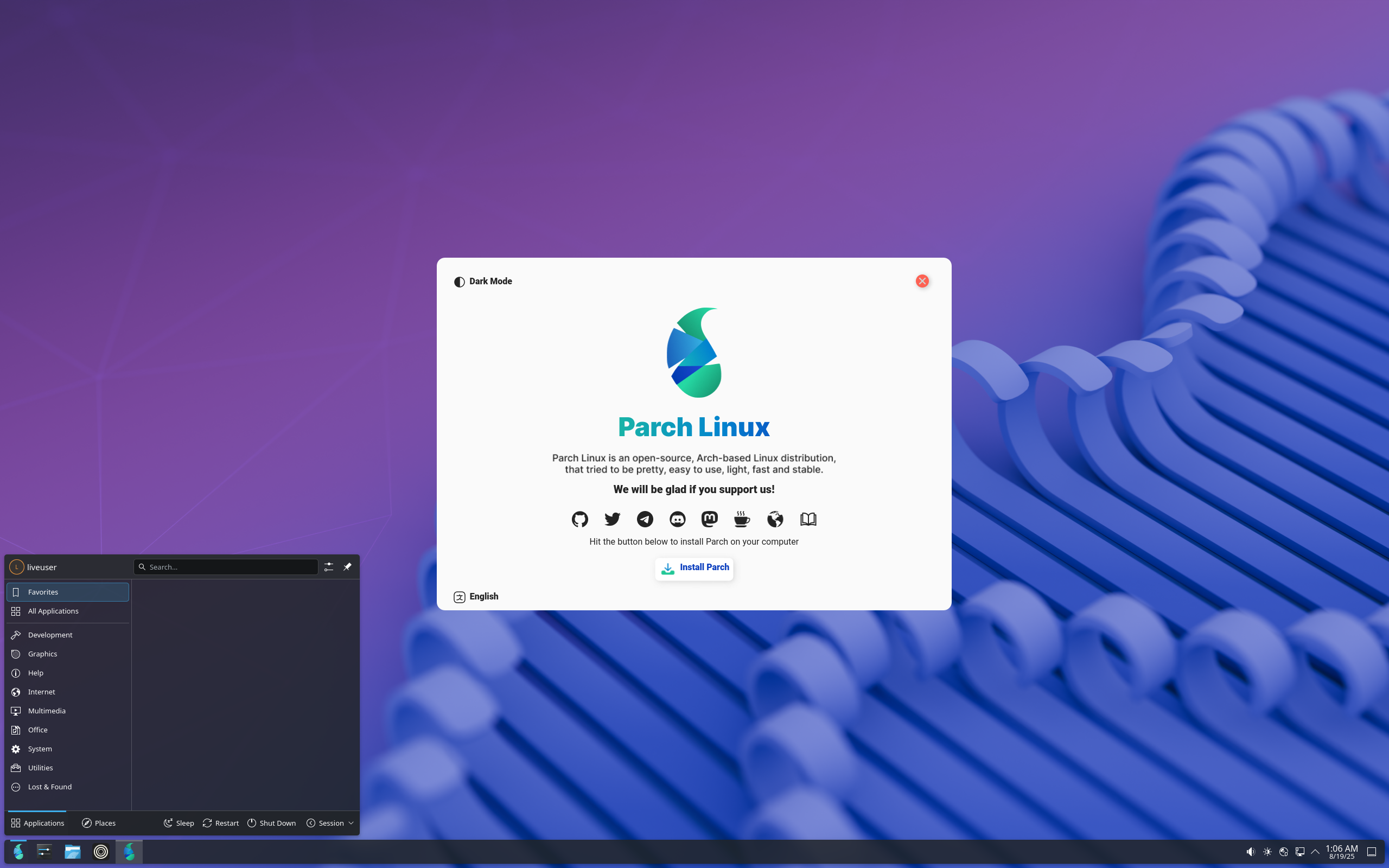1389x868 pixels.
Task: Click the coffee cup donate icon
Action: point(742,519)
